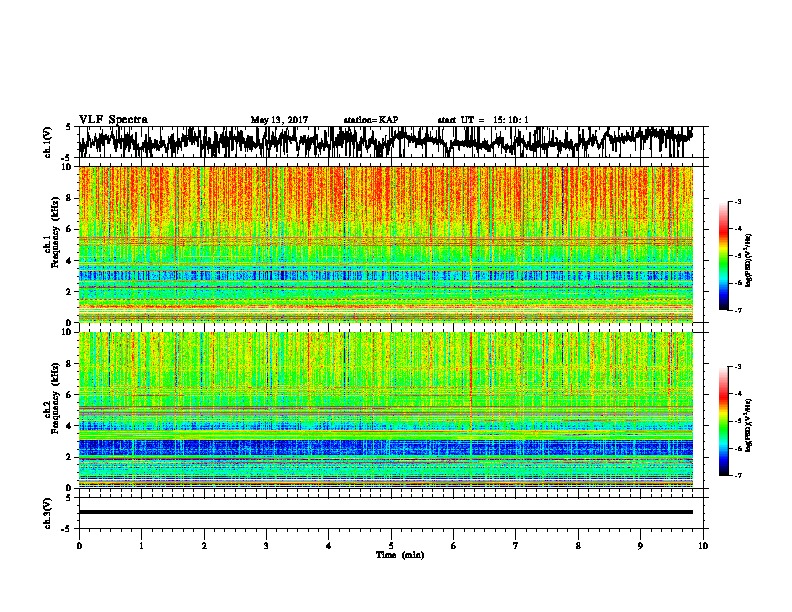The image size is (792, 612).
Task: Click the "ch.3(V)" axis label
Action: 47,513
